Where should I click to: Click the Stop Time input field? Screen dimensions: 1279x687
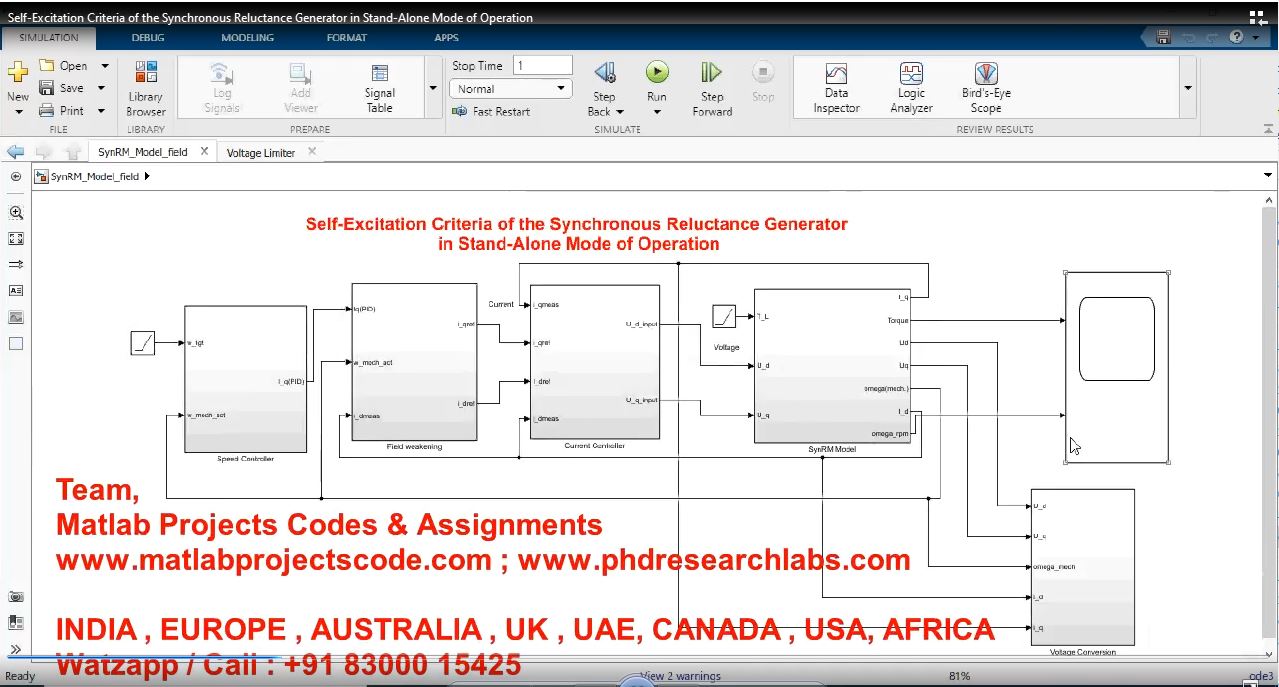tap(543, 66)
